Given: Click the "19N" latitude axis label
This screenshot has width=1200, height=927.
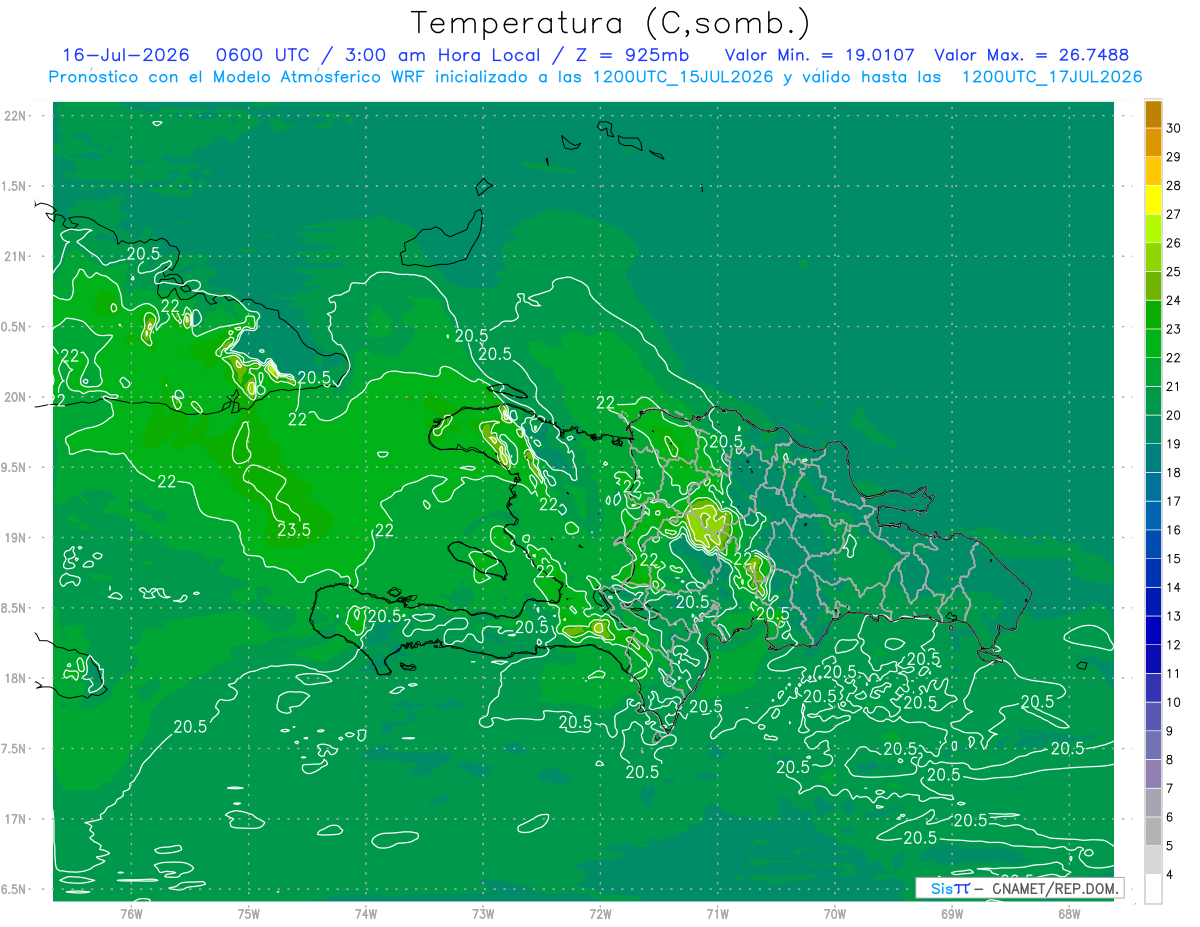Looking at the screenshot, I should (x=14, y=538).
